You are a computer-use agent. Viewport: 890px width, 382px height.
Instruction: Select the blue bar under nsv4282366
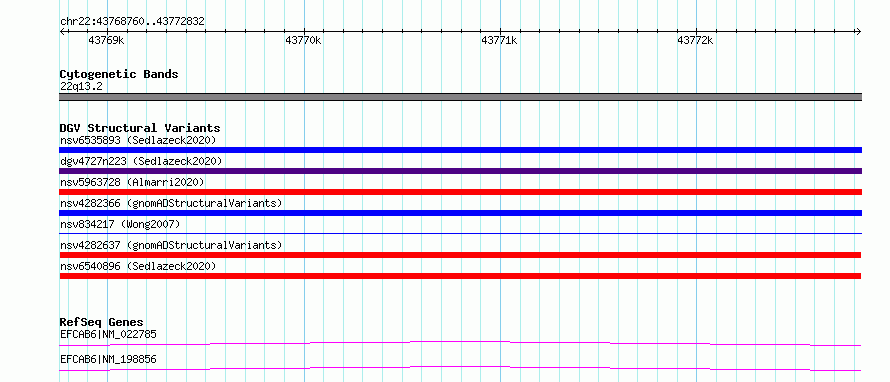tap(460, 213)
